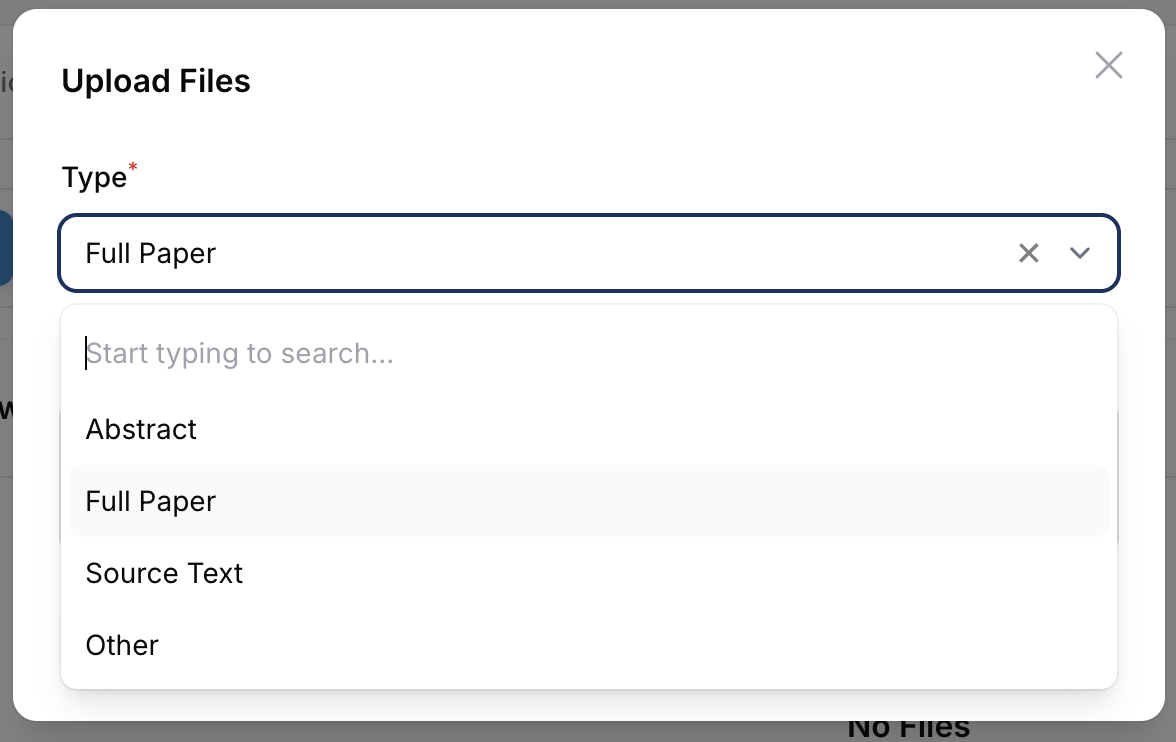Clear the selected Full Paper value
Image resolution: width=1176 pixels, height=742 pixels.
pos(1029,253)
